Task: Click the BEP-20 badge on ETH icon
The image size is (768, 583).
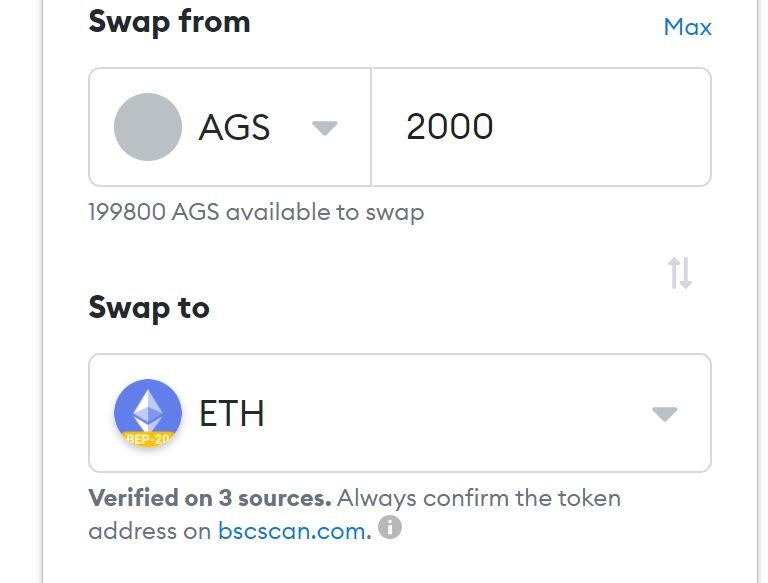Action: pyautogui.click(x=148, y=439)
